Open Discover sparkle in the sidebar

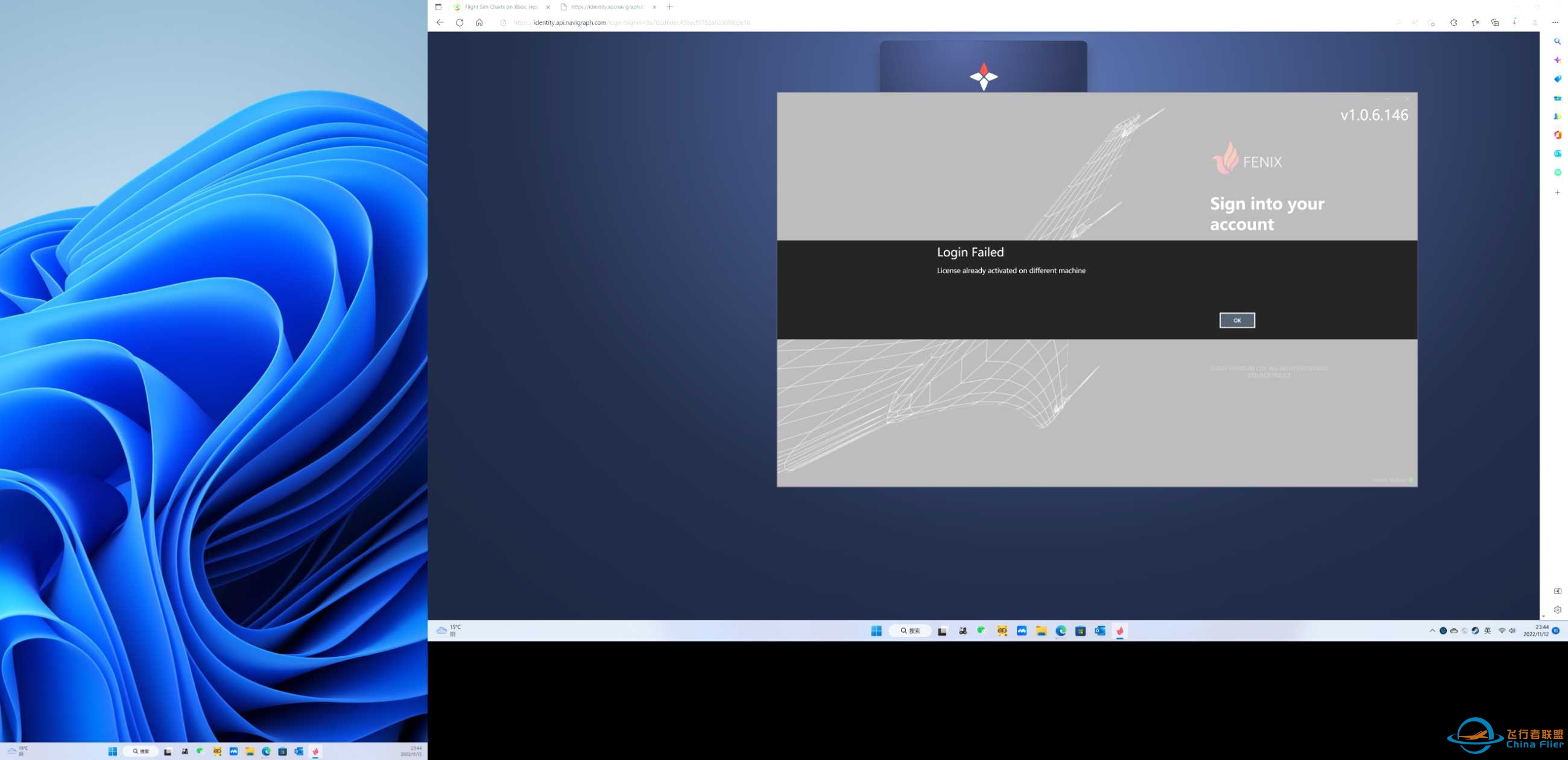pos(1558,60)
